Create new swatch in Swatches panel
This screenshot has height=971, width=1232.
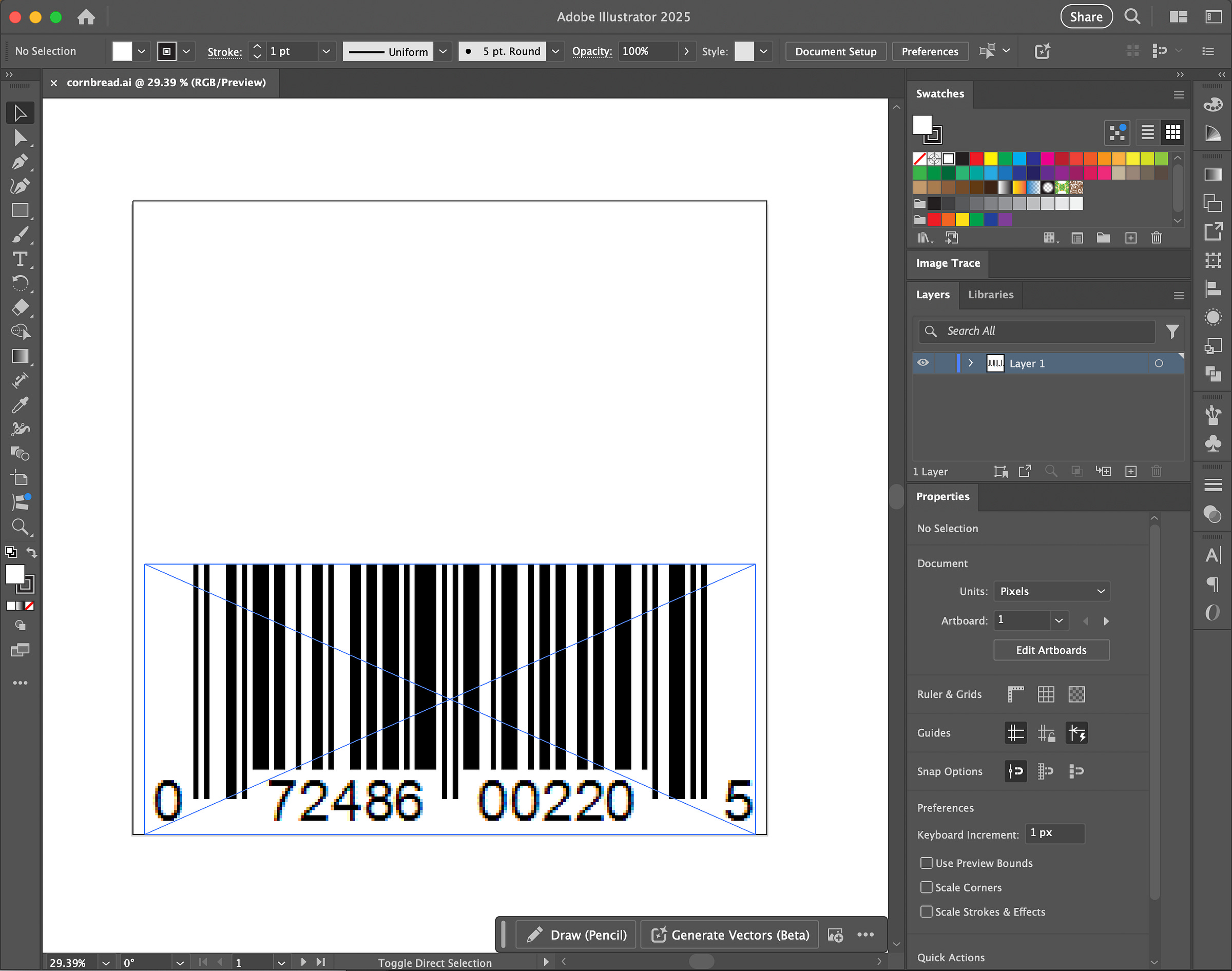1131,238
